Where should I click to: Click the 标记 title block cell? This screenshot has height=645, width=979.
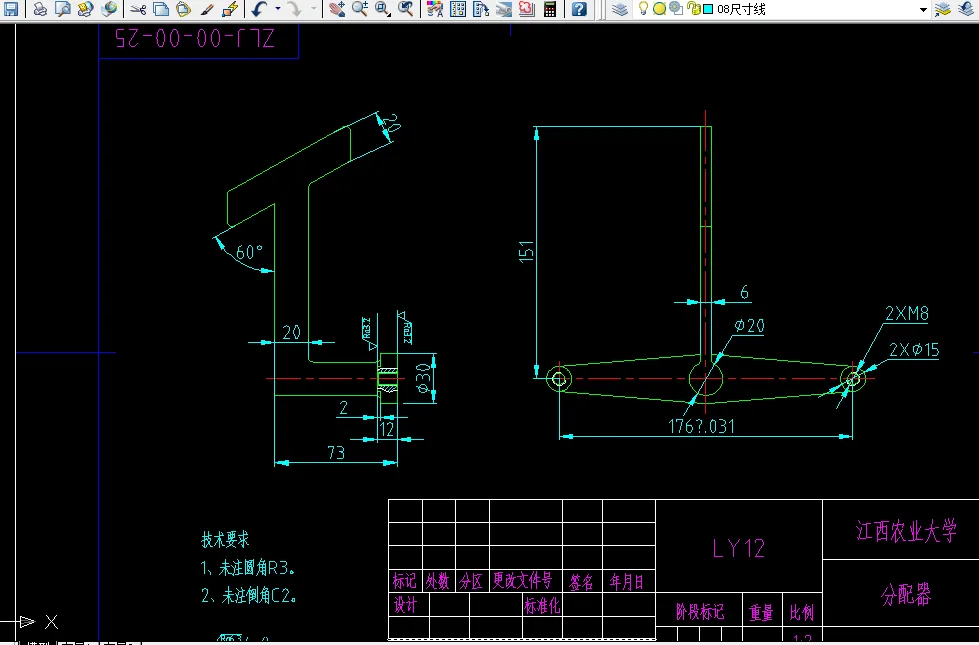(x=405, y=581)
